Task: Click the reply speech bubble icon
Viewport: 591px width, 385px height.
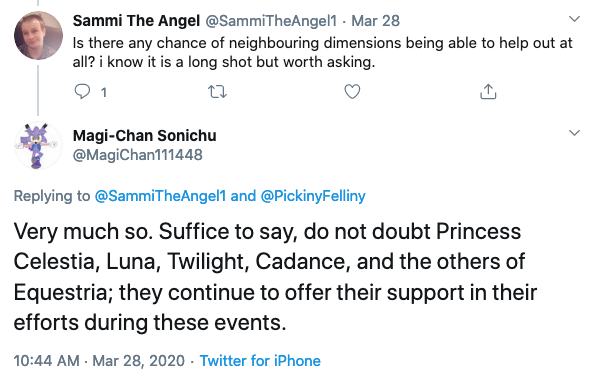Action: click(82, 91)
